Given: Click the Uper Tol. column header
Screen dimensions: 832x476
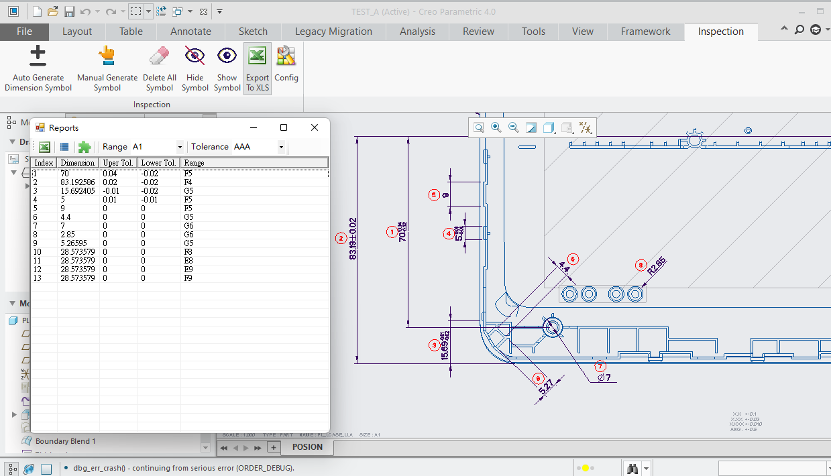Looking at the screenshot, I should coord(118,163).
